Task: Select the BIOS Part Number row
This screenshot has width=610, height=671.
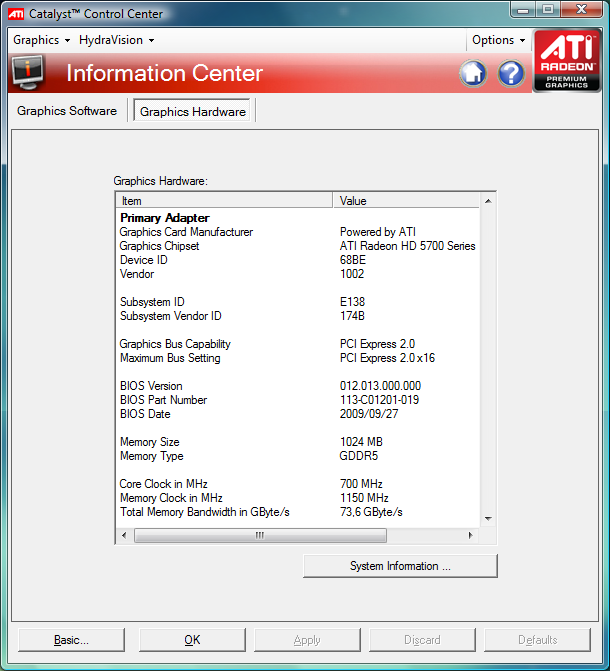Action: pyautogui.click(x=298, y=400)
